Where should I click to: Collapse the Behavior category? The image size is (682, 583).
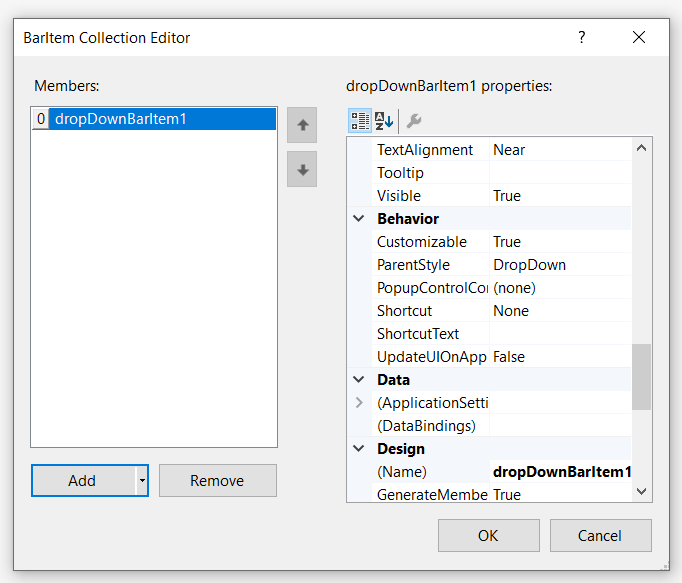point(359,218)
